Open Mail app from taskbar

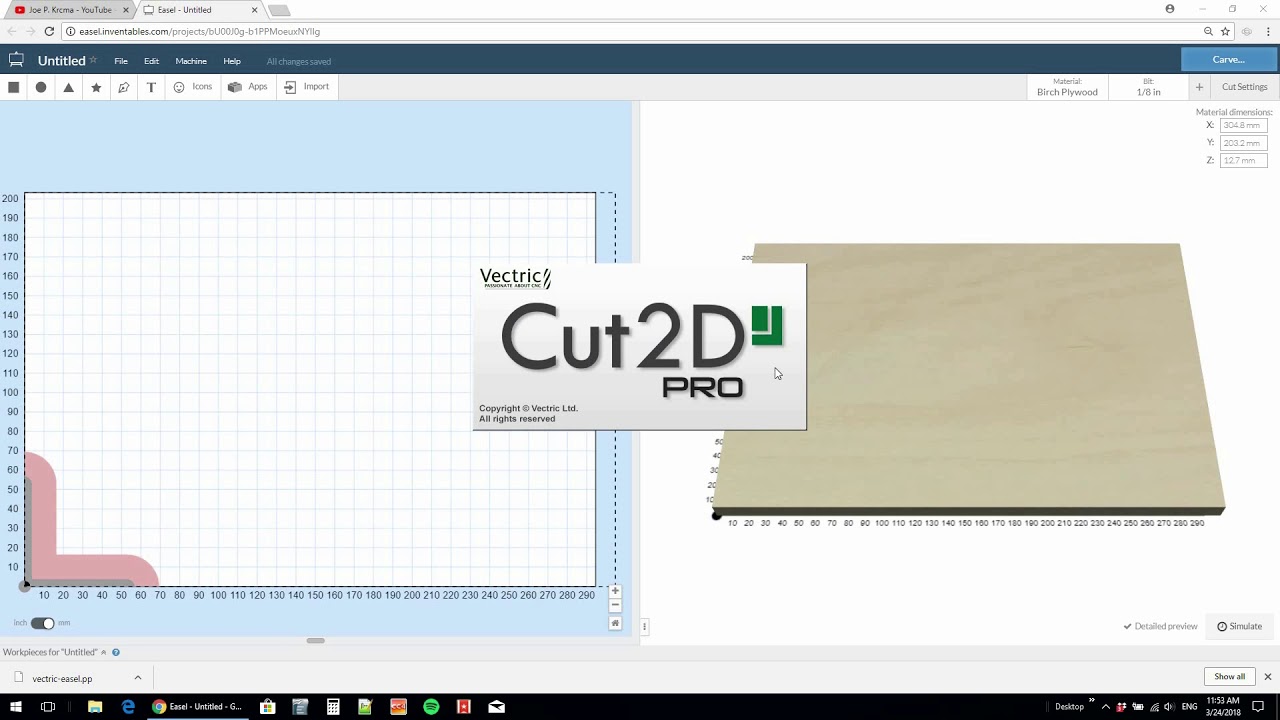coord(497,706)
